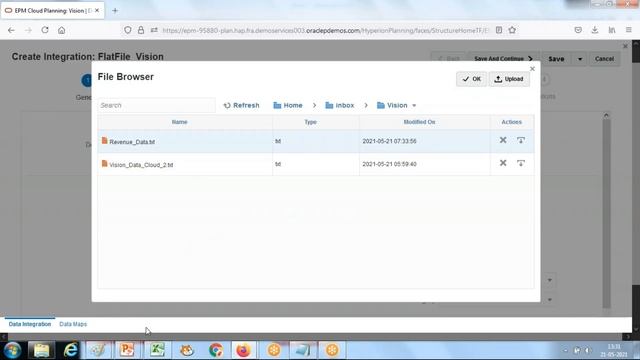Open the Firefox library icon
The height and width of the screenshot is (360, 640).
point(612,30)
